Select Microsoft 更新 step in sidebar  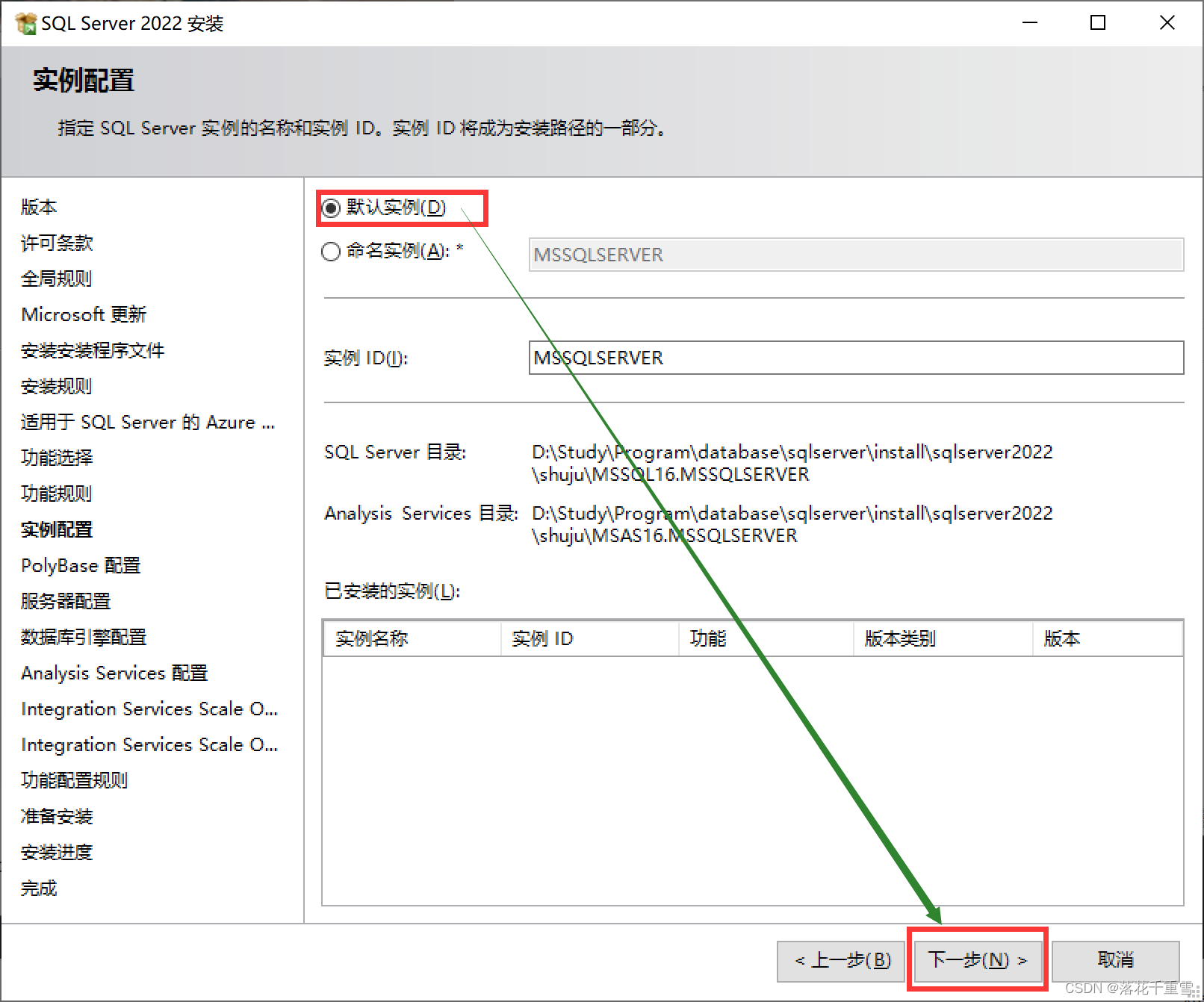coord(84,314)
